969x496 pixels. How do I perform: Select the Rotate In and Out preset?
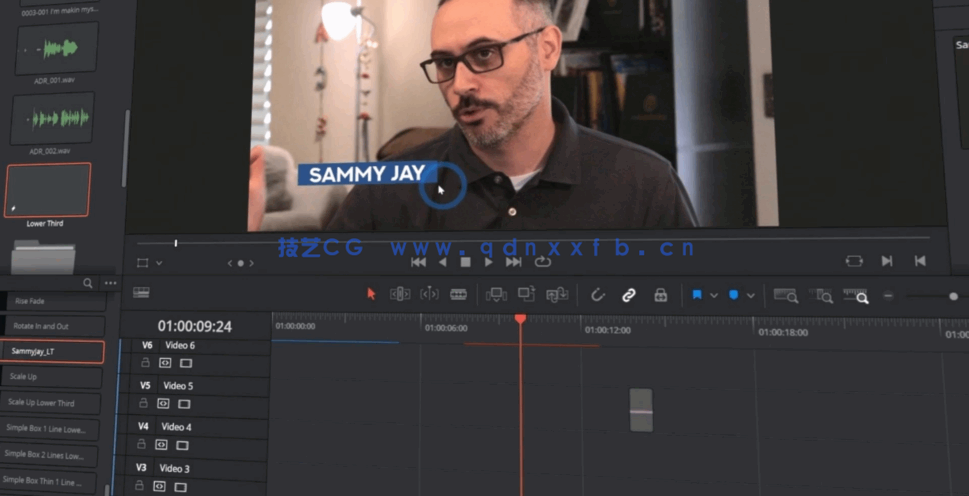click(x=54, y=326)
